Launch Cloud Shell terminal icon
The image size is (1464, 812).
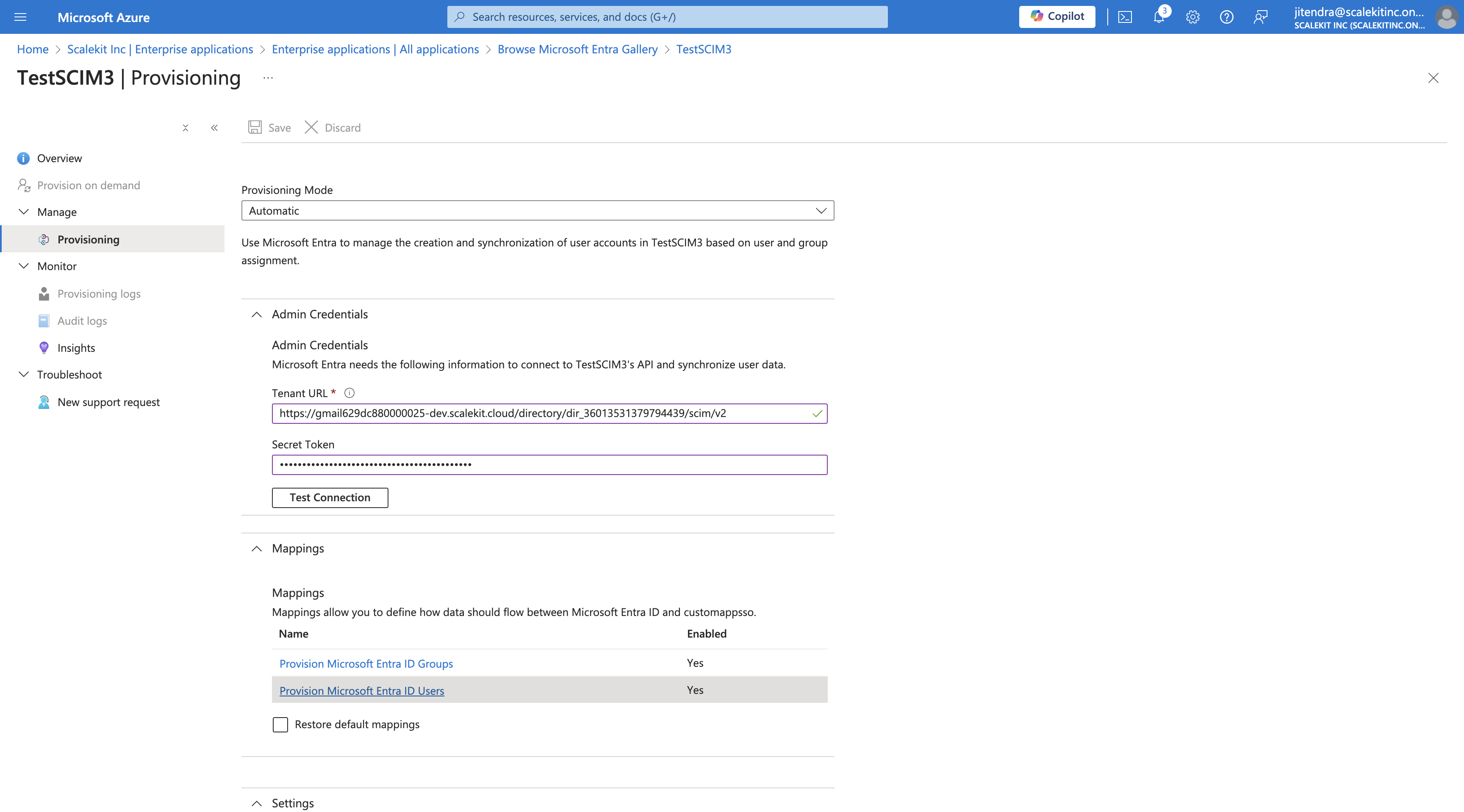tap(1125, 17)
